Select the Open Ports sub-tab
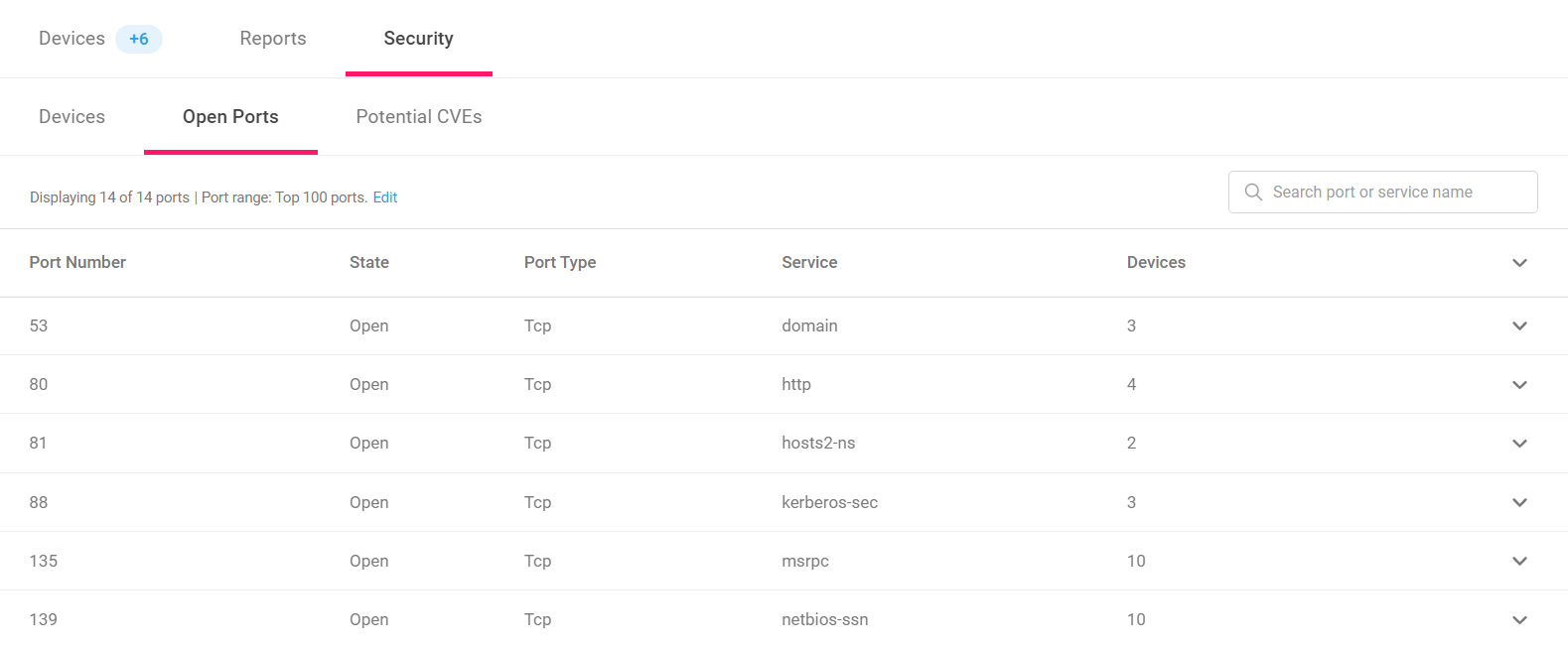Viewport: 1568px width, 649px height. point(230,116)
